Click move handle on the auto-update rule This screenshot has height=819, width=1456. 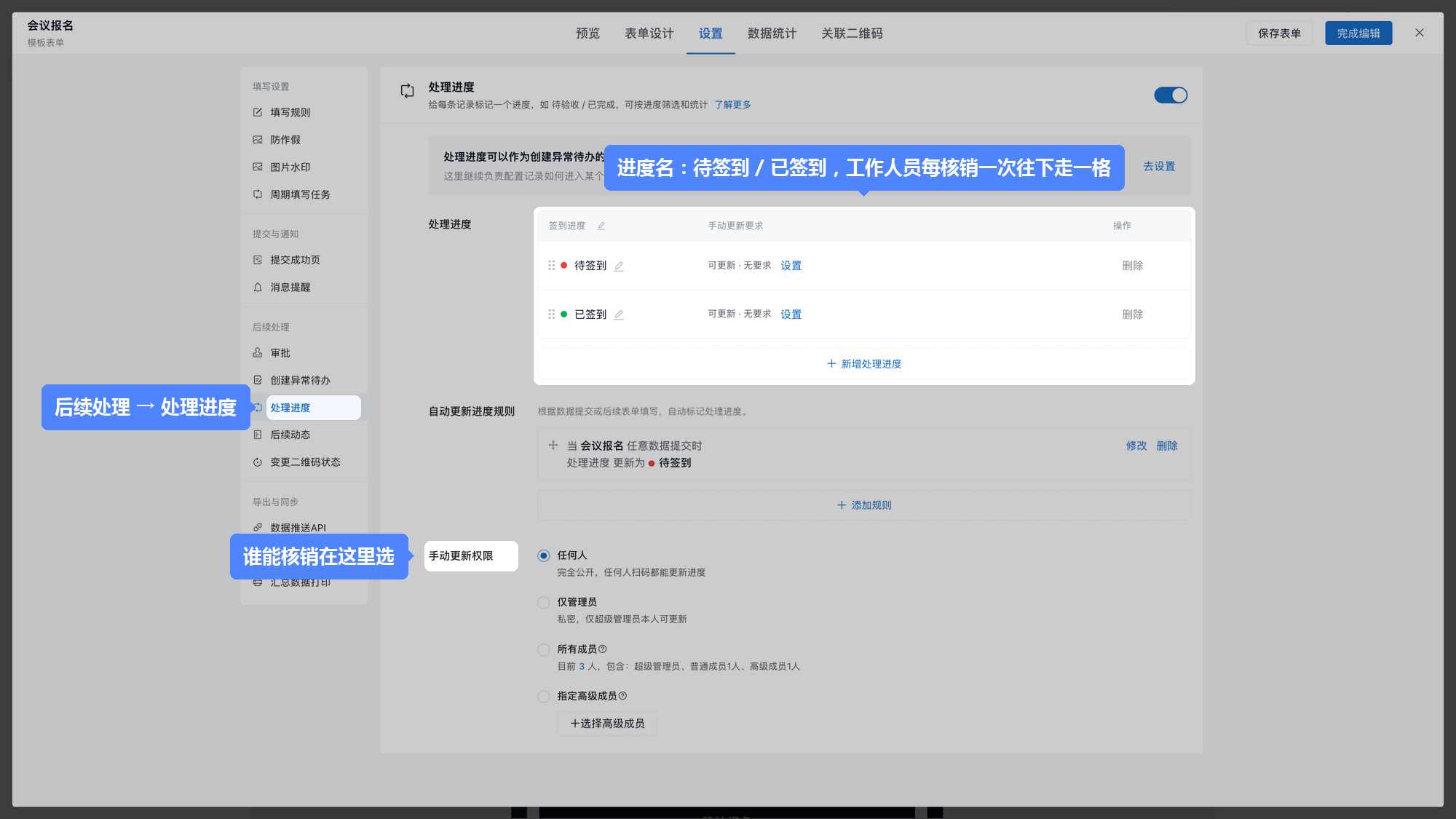(x=553, y=445)
